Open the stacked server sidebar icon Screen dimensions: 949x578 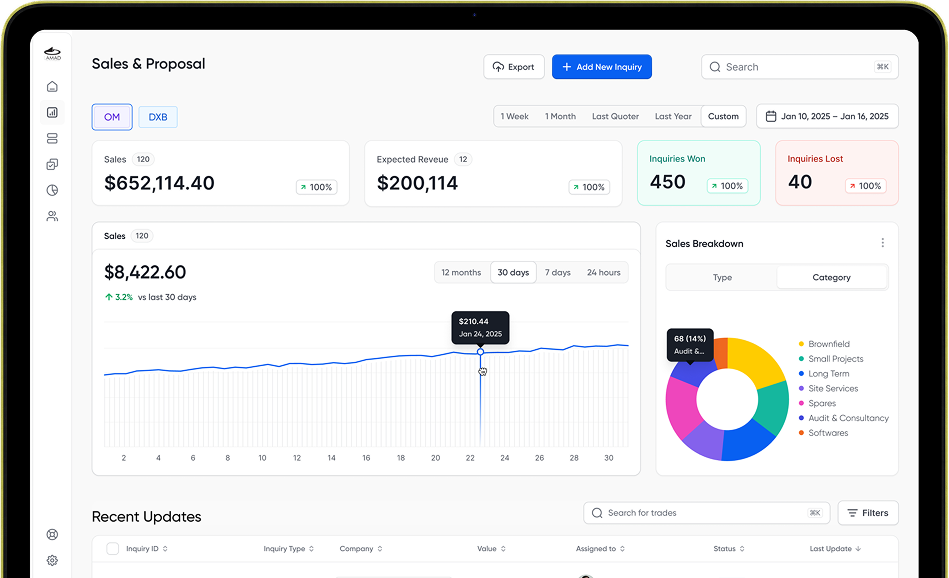(52, 139)
